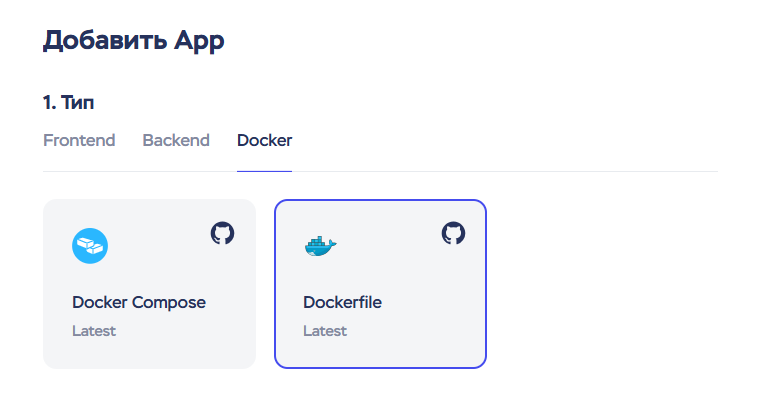Click the 'Добавить App' page heading
The image size is (759, 406).
tap(134, 41)
